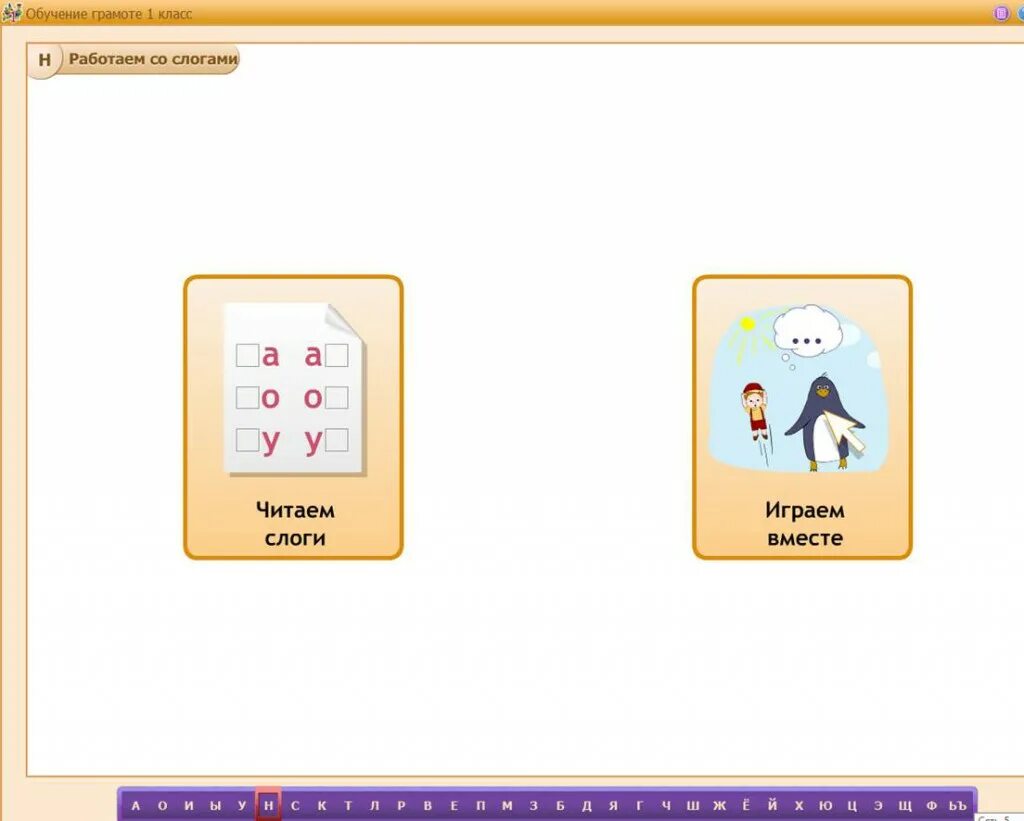Select letter Д in the alphabet bar

pos(586,805)
